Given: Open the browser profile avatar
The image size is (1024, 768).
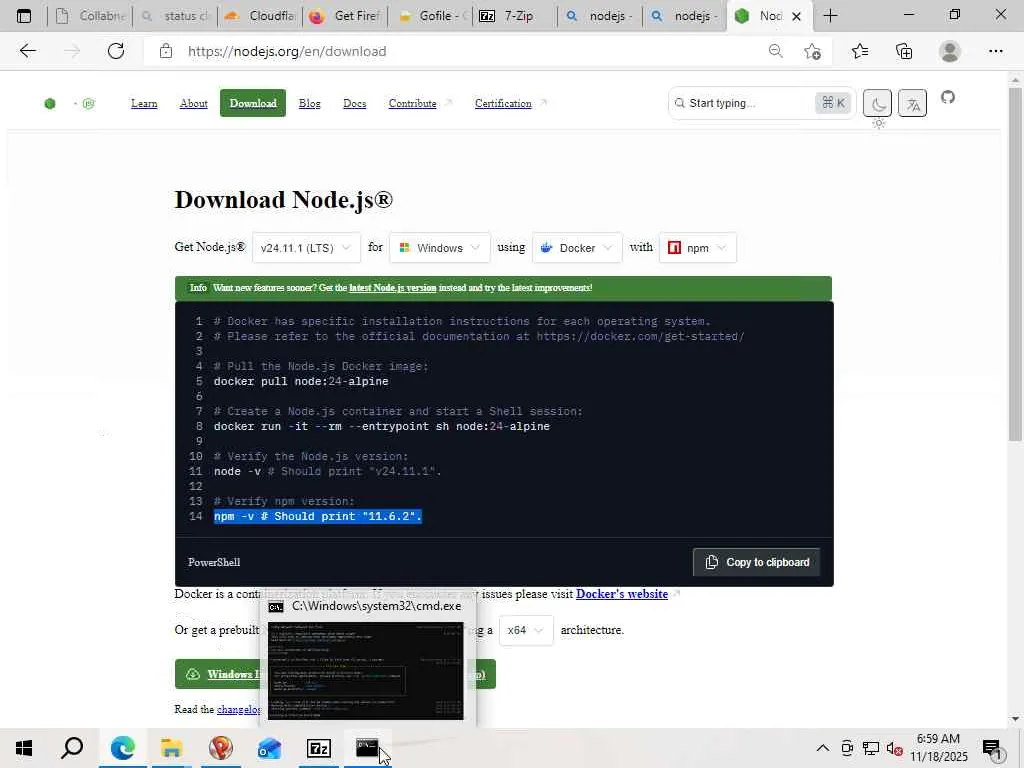Looking at the screenshot, I should pos(950,51).
